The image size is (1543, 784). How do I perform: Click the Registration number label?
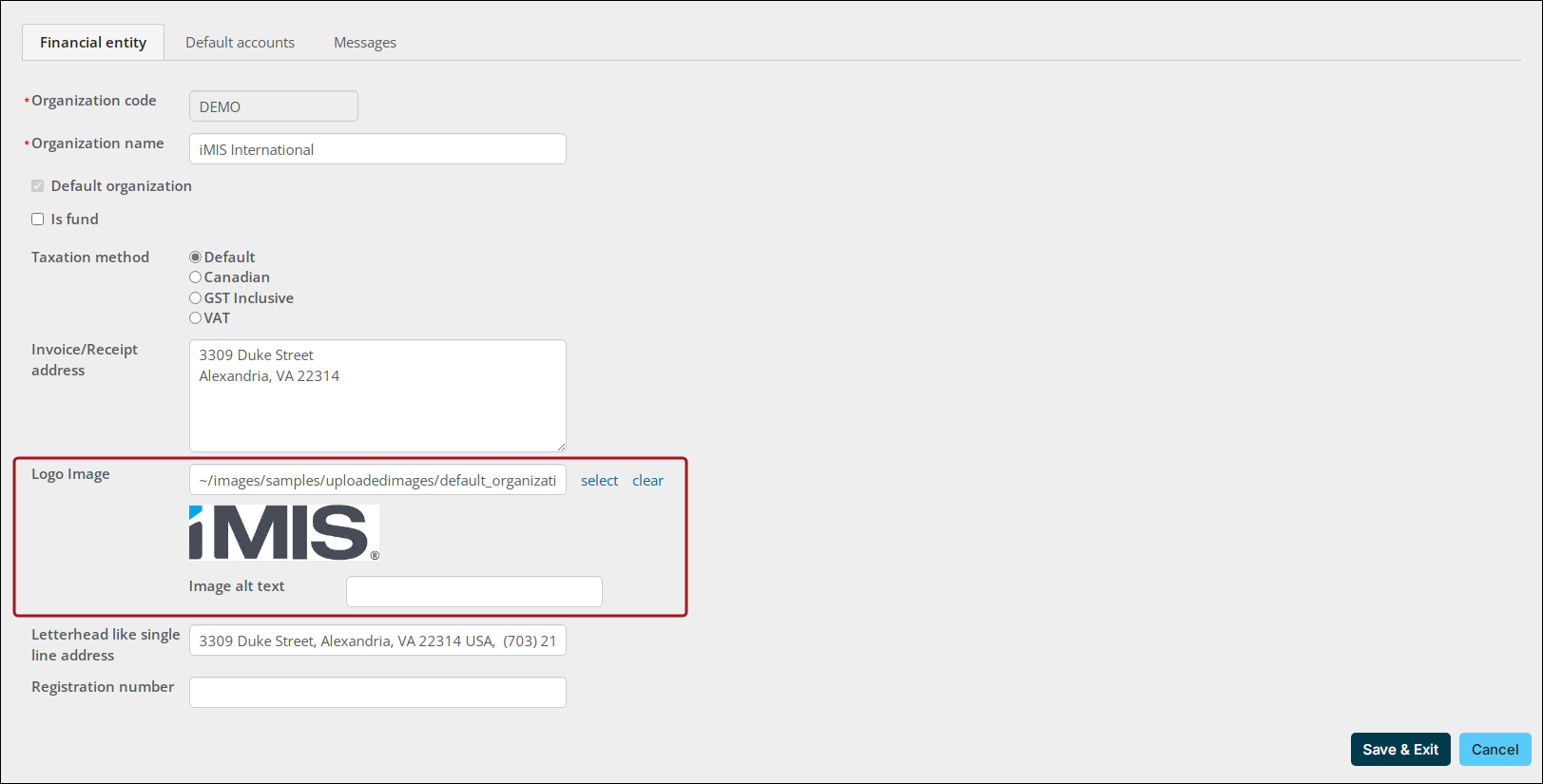103,687
